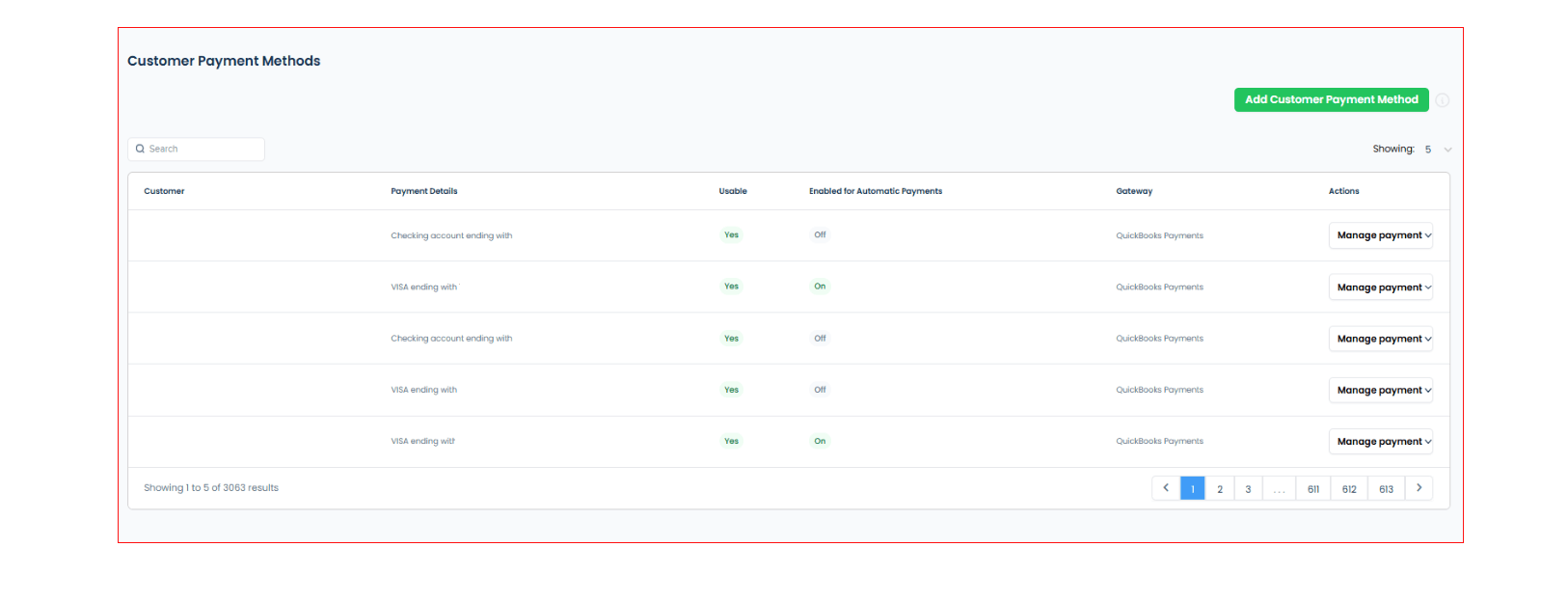Click the magnifier icon in the search box

[140, 150]
